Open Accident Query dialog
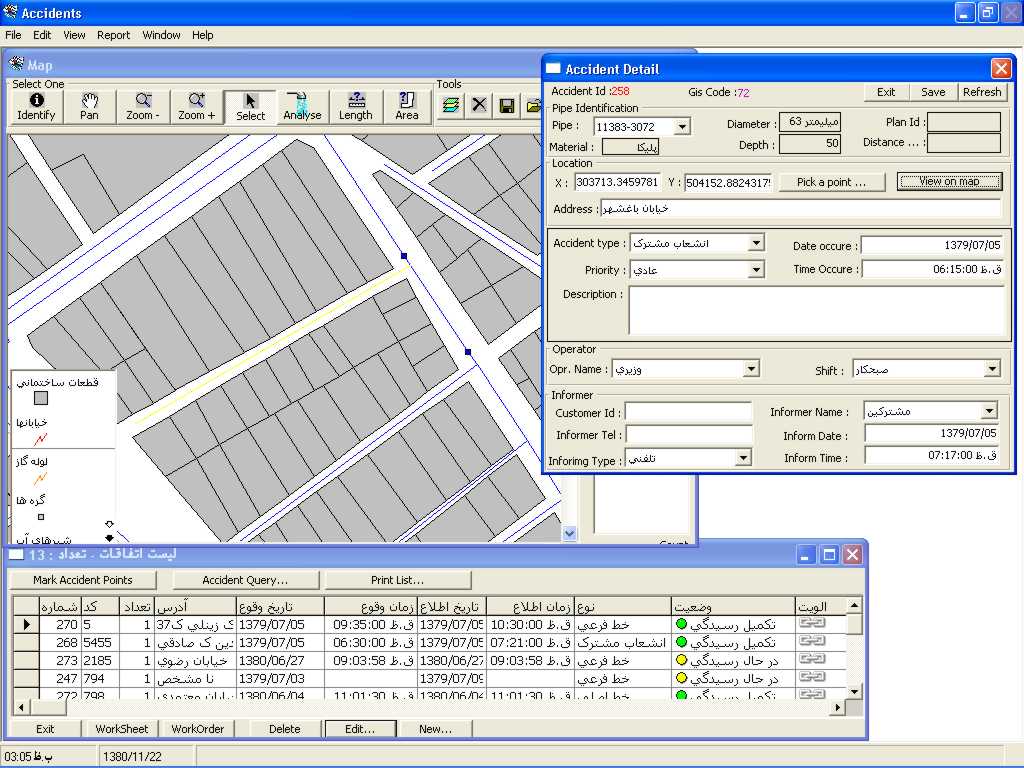This screenshot has height=768, width=1024. pyautogui.click(x=245, y=580)
